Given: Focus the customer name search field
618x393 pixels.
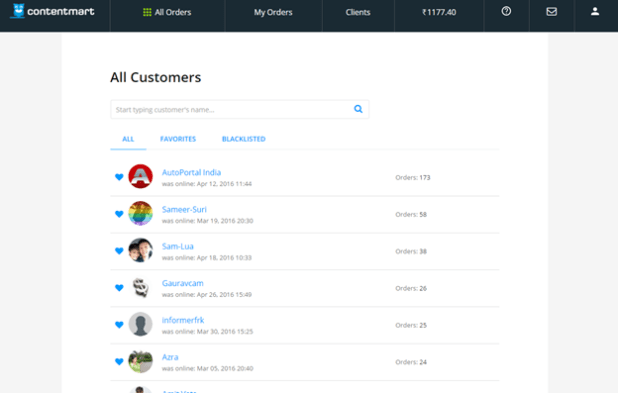Looking at the screenshot, I should tap(240, 109).
